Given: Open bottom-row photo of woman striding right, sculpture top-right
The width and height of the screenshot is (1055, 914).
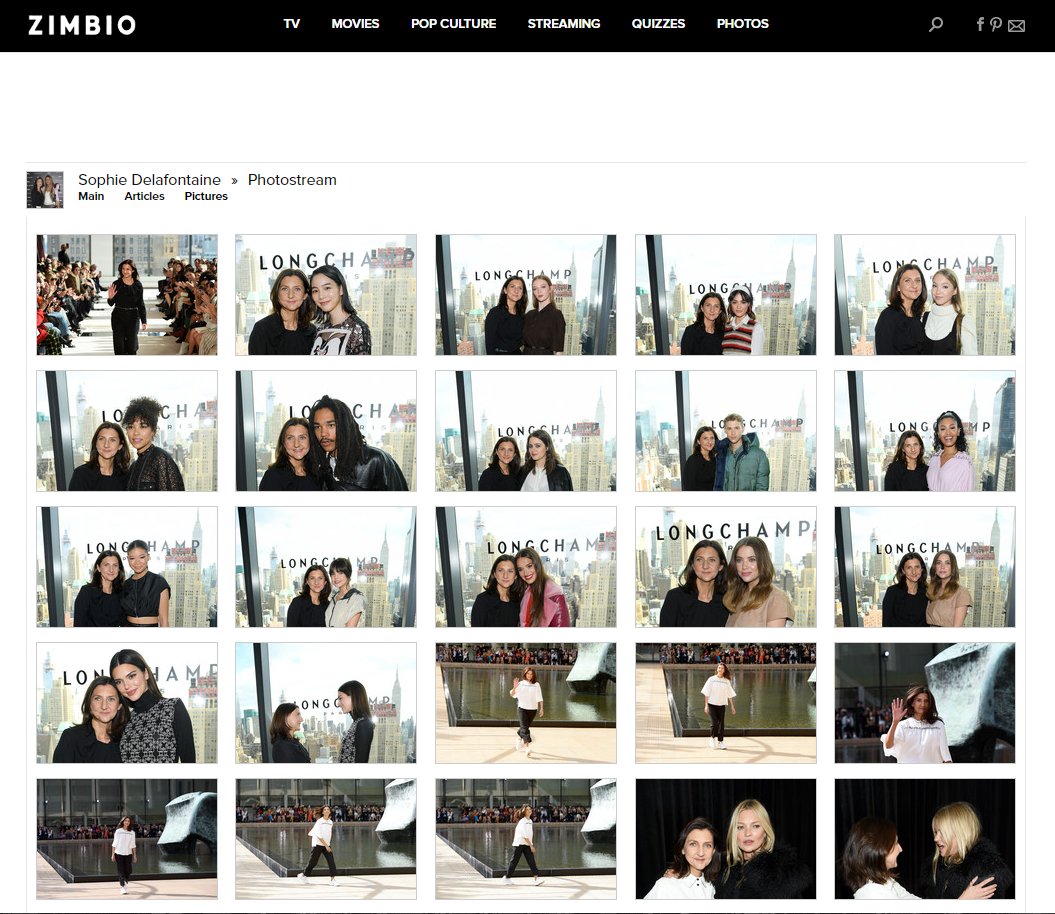Looking at the screenshot, I should (x=326, y=839).
